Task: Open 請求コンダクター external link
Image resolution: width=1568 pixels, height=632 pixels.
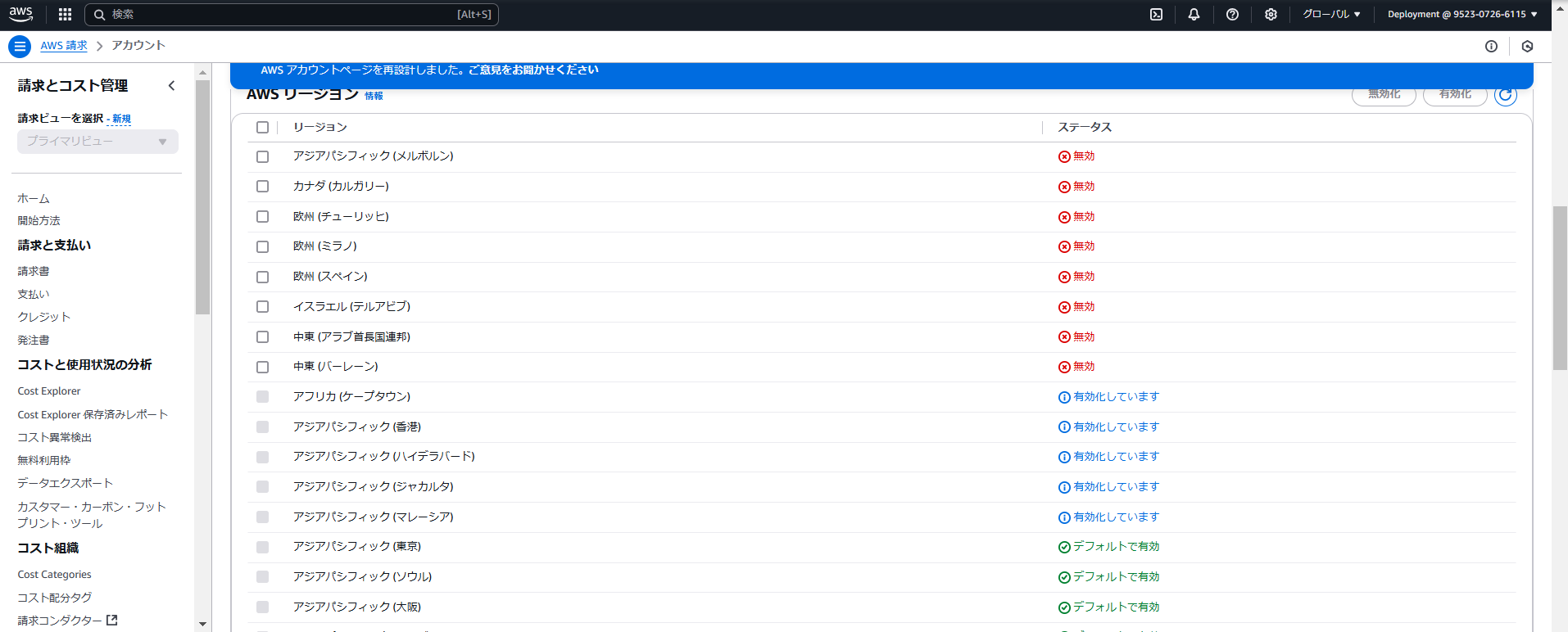Action: pyautogui.click(x=67, y=621)
